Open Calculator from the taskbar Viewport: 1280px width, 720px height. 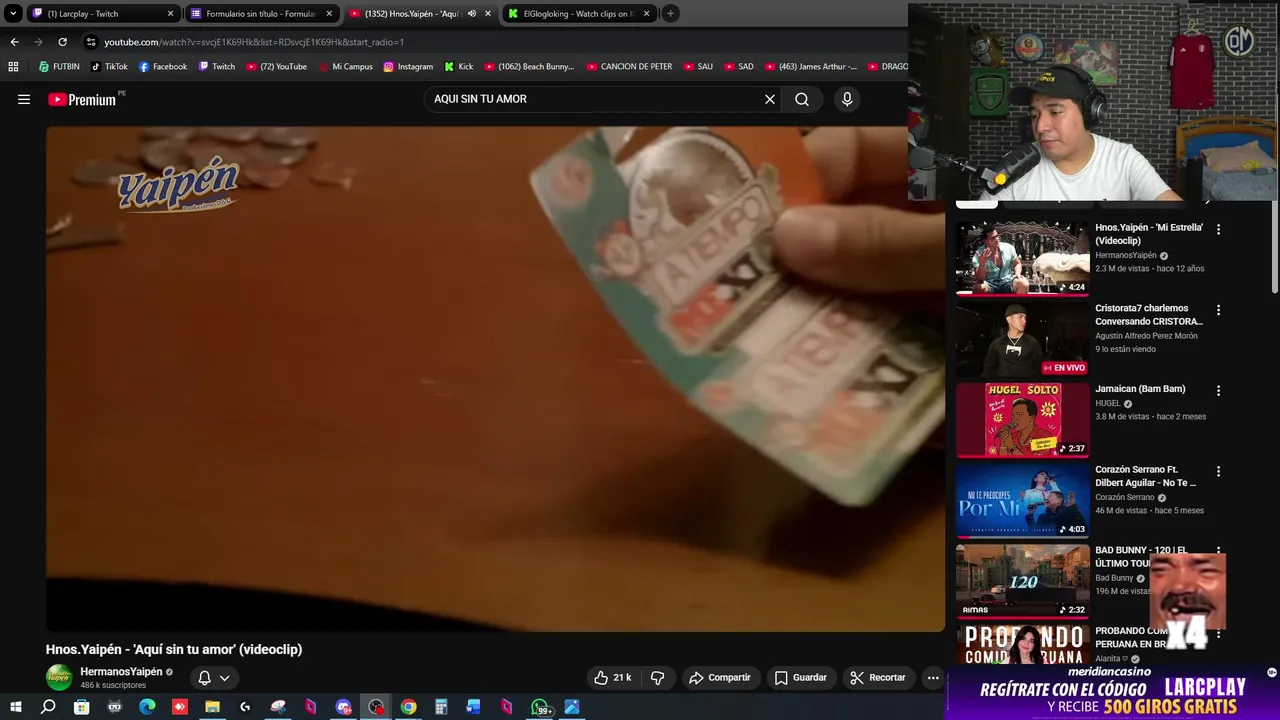coord(441,707)
